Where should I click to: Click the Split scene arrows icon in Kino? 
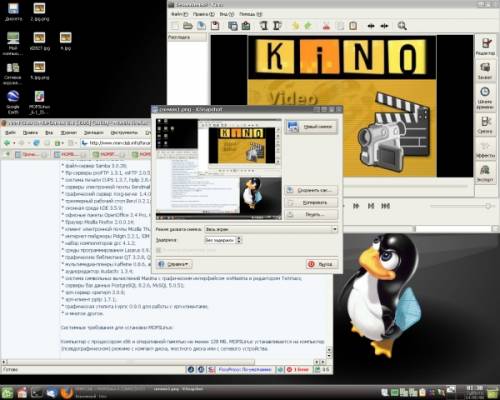click(x=371, y=26)
